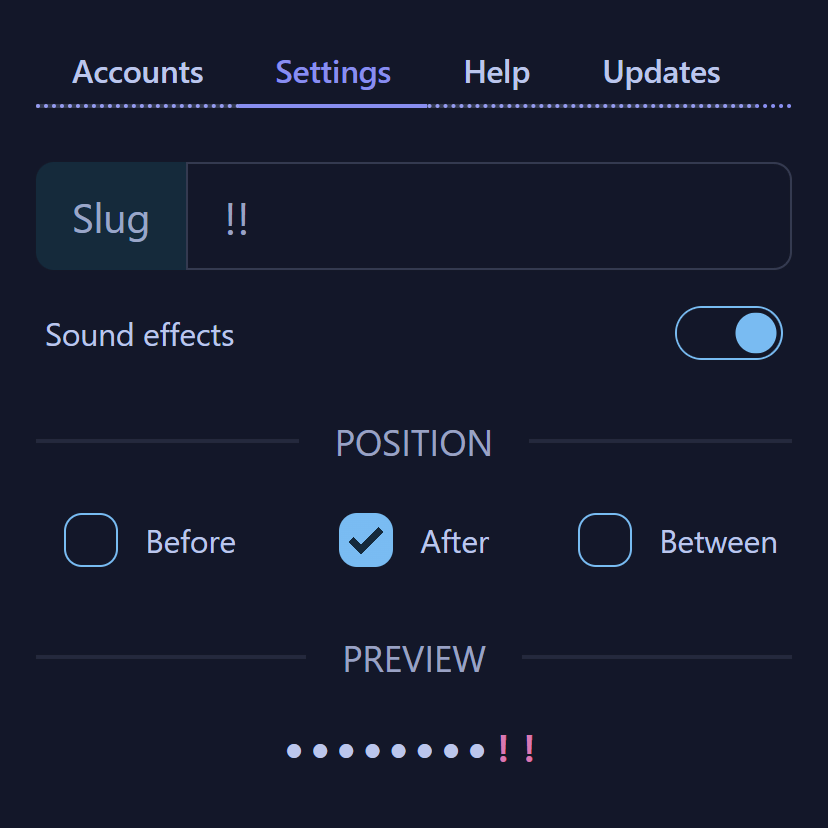Click inside the Slug input field
The height and width of the screenshot is (828, 828).
coord(490,216)
